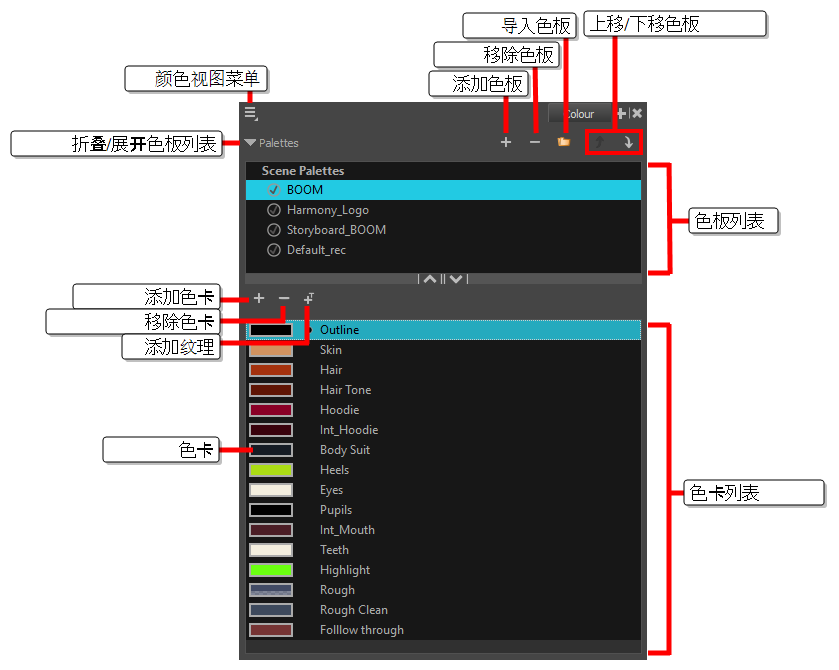Click the Highlight green colour swatch
This screenshot has height=670, width=839.
pos(269,569)
